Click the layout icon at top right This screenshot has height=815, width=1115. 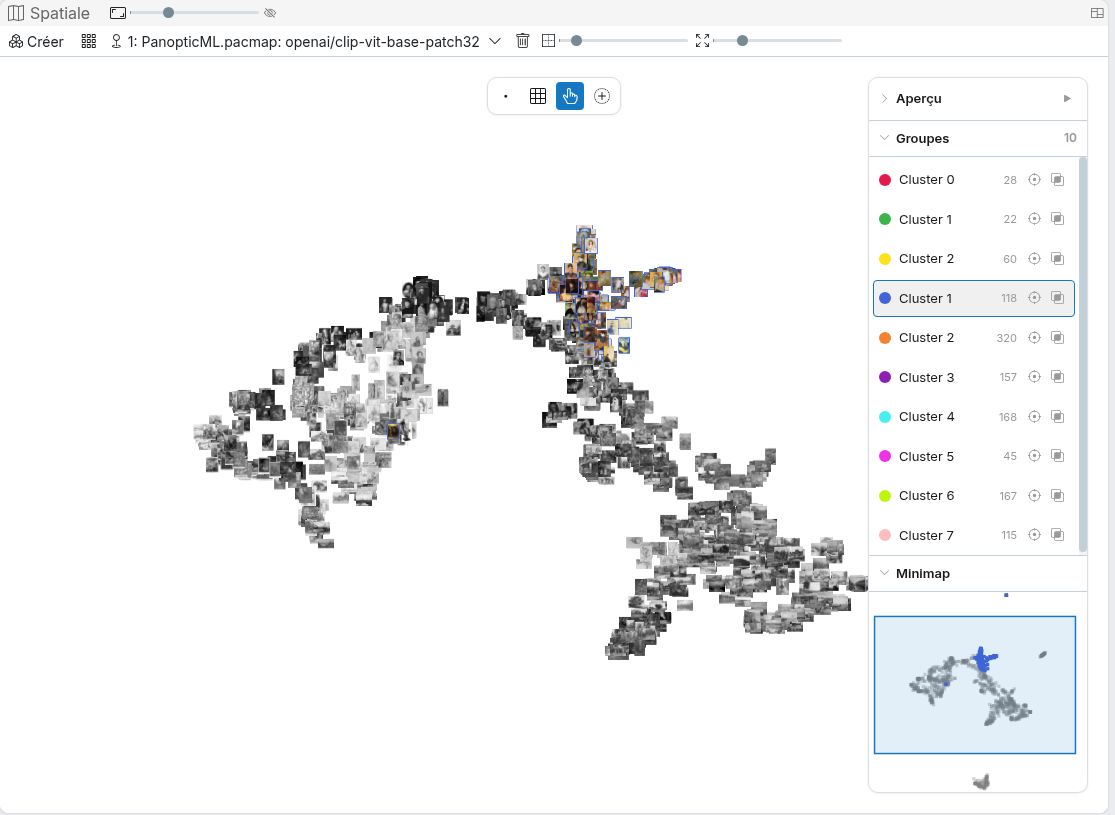click(1097, 13)
